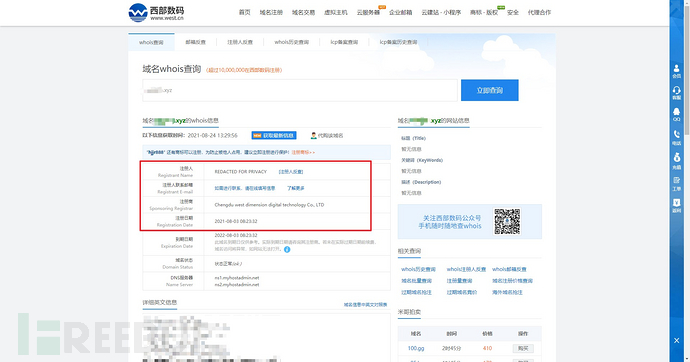The height and width of the screenshot is (362, 690).
Task: Select the whois查询 tab
Action: coord(151,42)
